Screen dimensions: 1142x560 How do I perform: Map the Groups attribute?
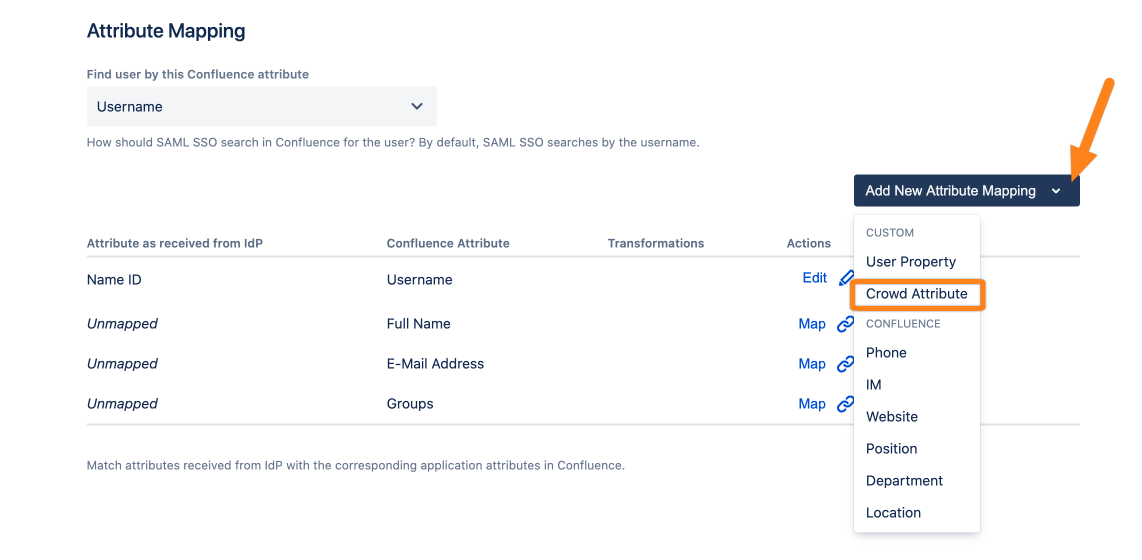click(812, 404)
